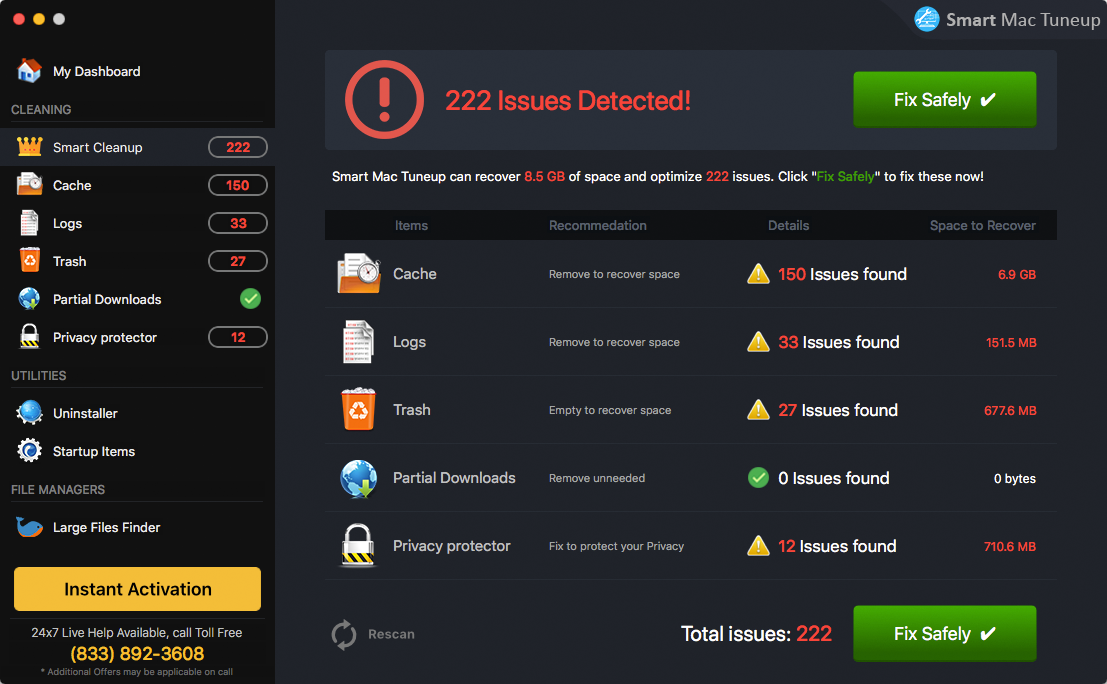1107x684 pixels.
Task: Select Partial Downloads label in sidebar
Action: pos(107,299)
